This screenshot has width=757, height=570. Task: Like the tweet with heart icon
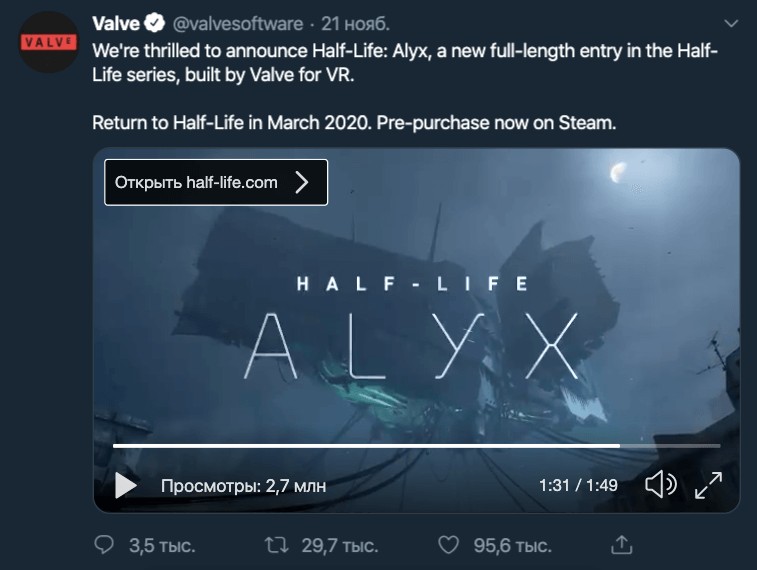(449, 545)
